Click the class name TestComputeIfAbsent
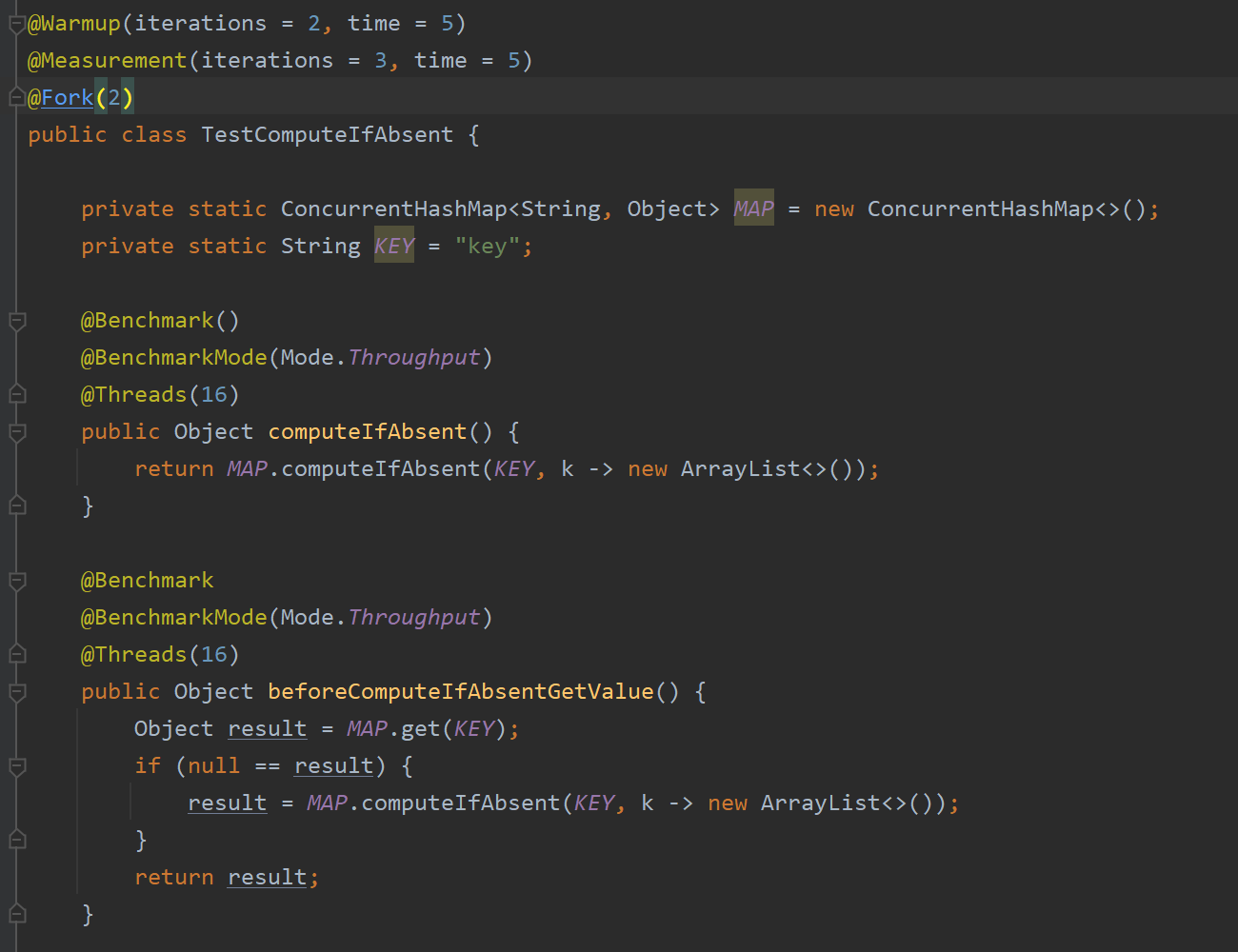 327,134
